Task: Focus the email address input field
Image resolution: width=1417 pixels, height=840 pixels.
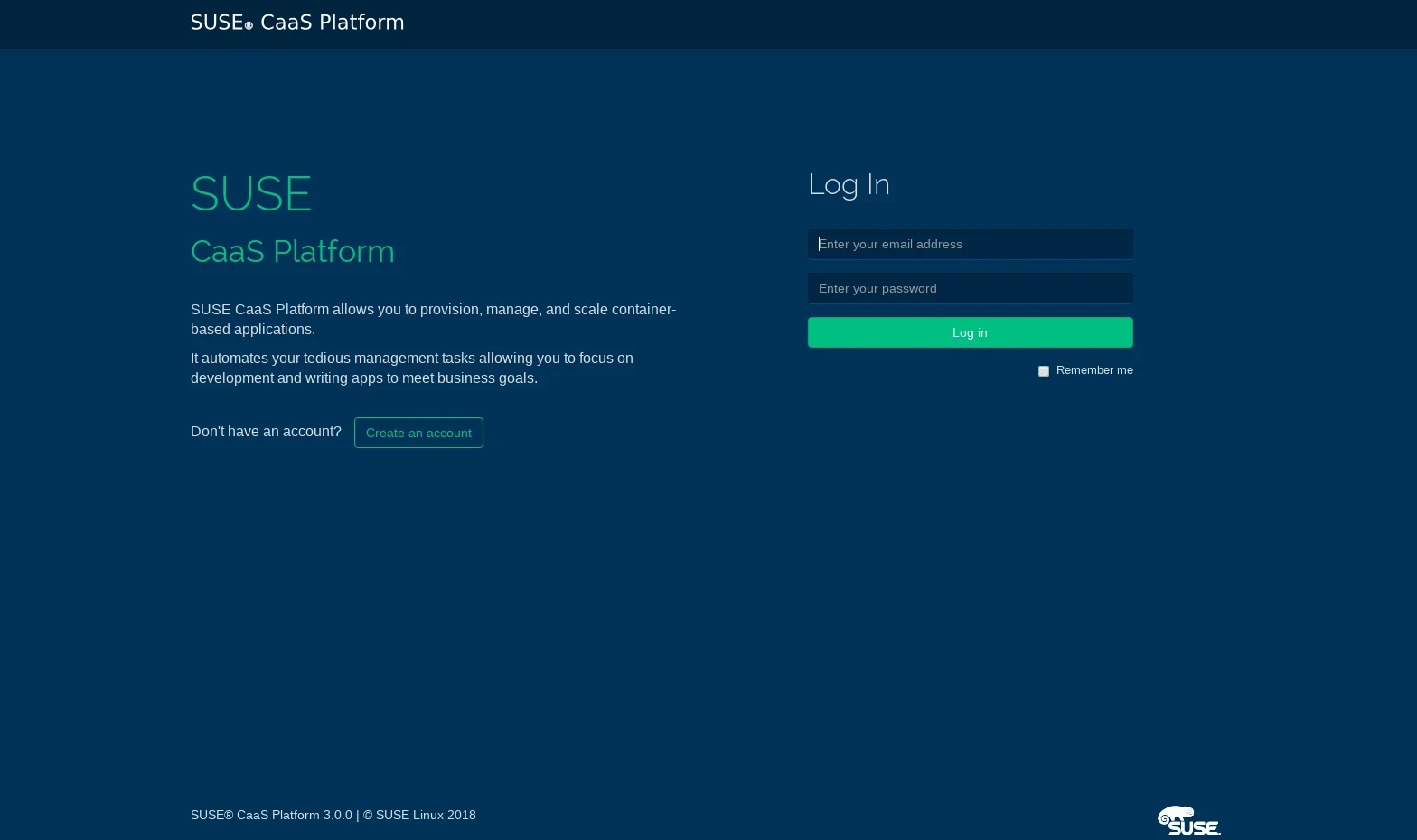Action: pos(970,244)
